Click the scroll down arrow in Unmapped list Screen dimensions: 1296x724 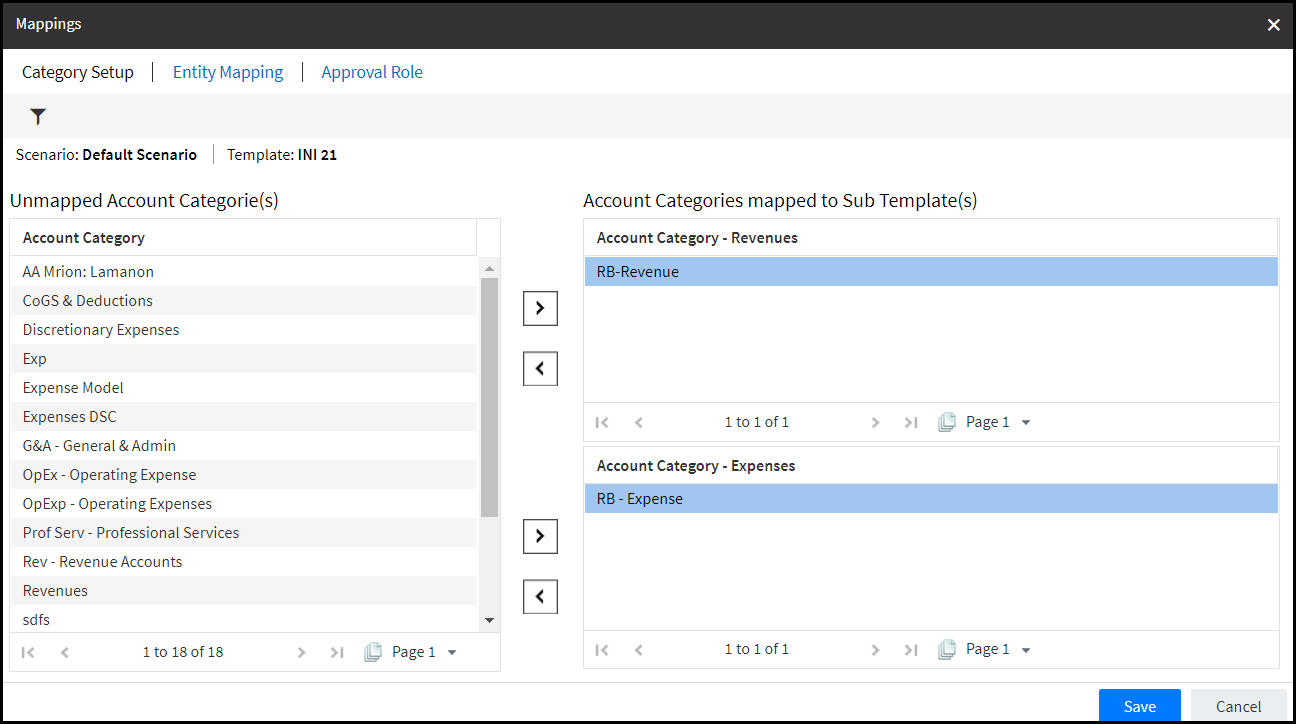489,620
